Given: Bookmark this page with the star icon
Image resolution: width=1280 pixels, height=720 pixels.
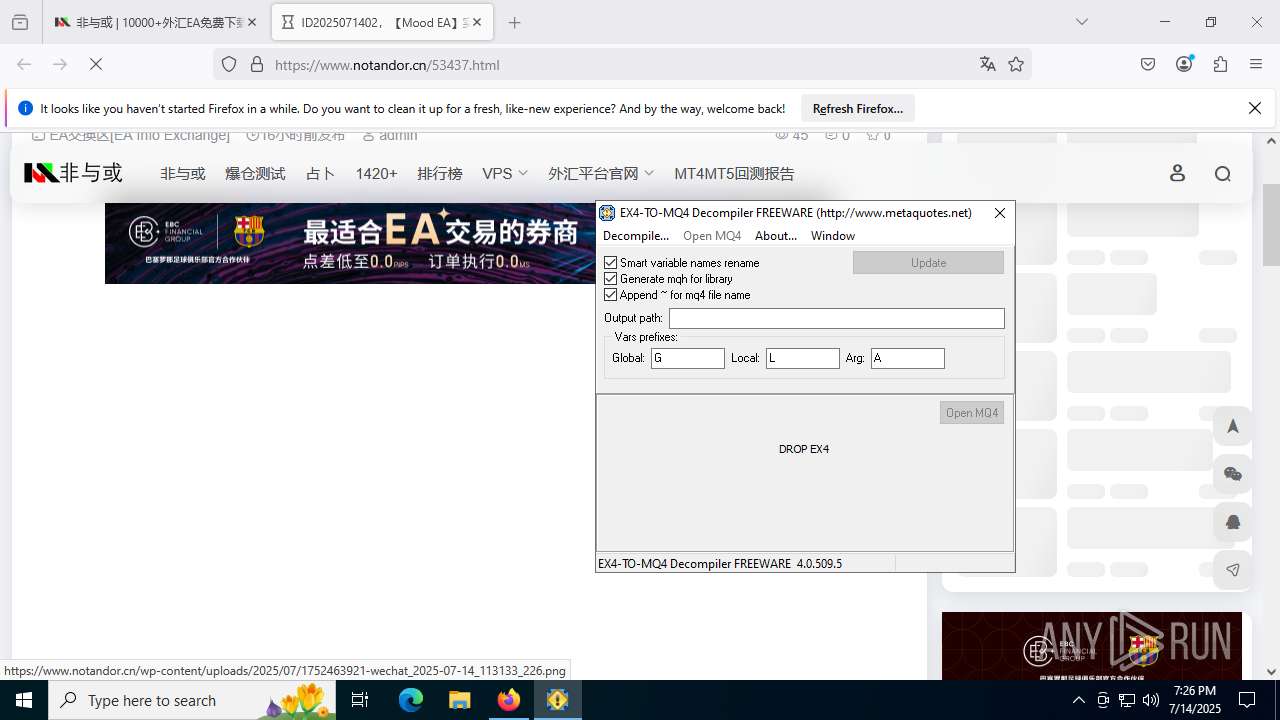Looking at the screenshot, I should 1016,64.
